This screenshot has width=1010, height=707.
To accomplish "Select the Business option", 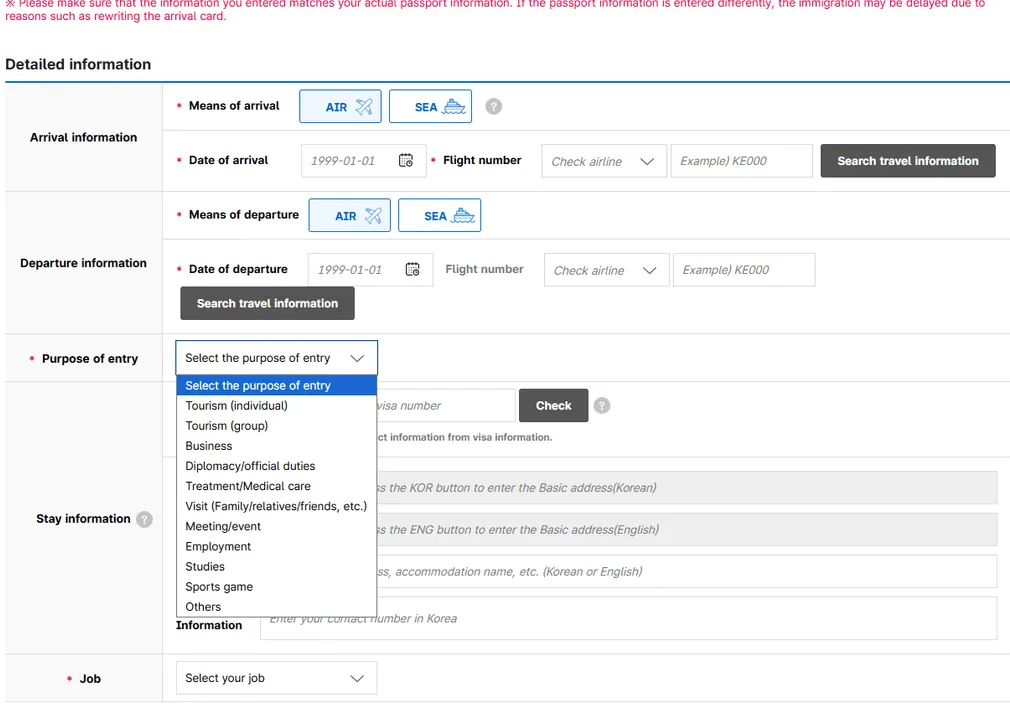I will (276, 446).
